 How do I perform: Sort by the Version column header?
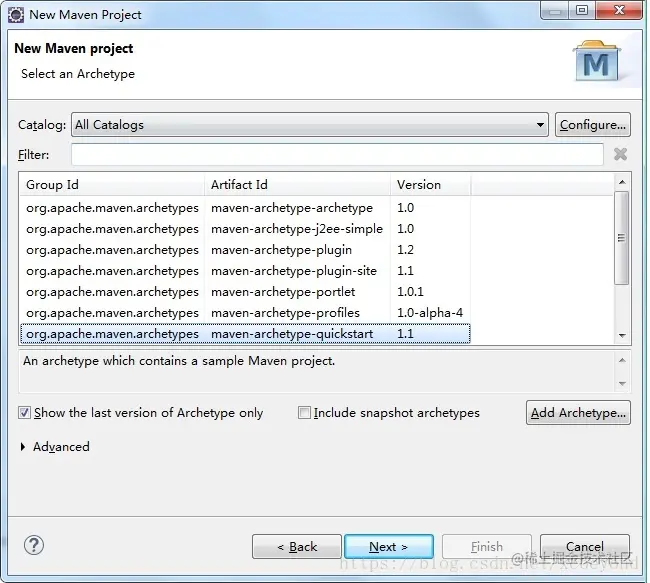[430, 185]
